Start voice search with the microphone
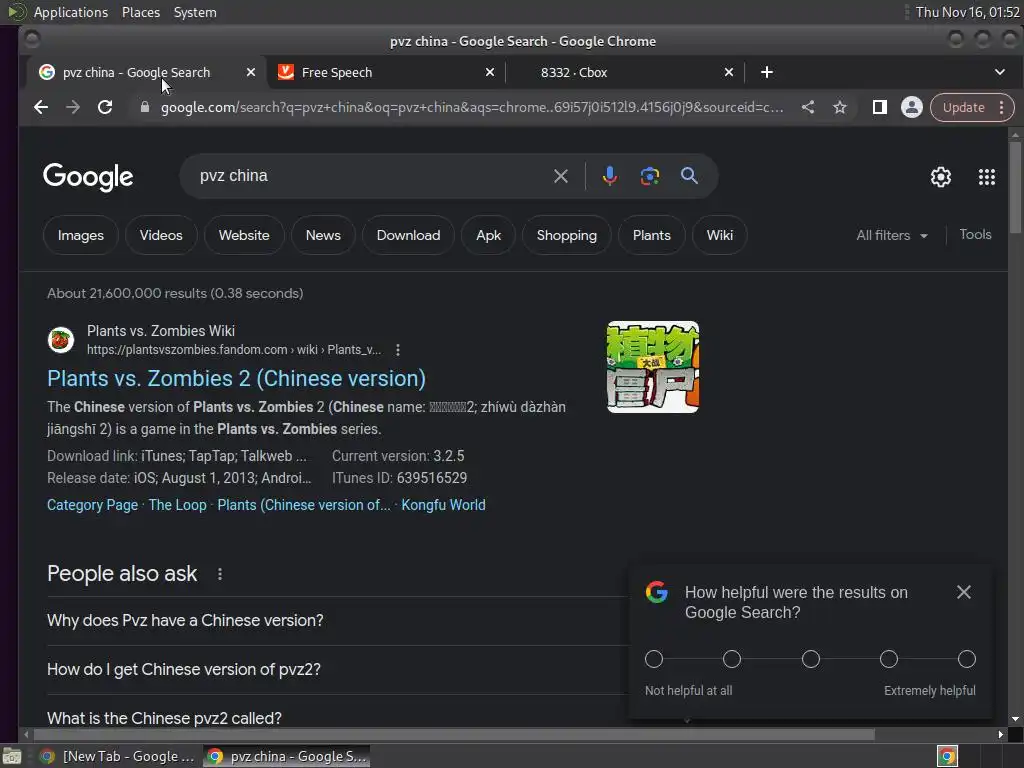 point(609,176)
